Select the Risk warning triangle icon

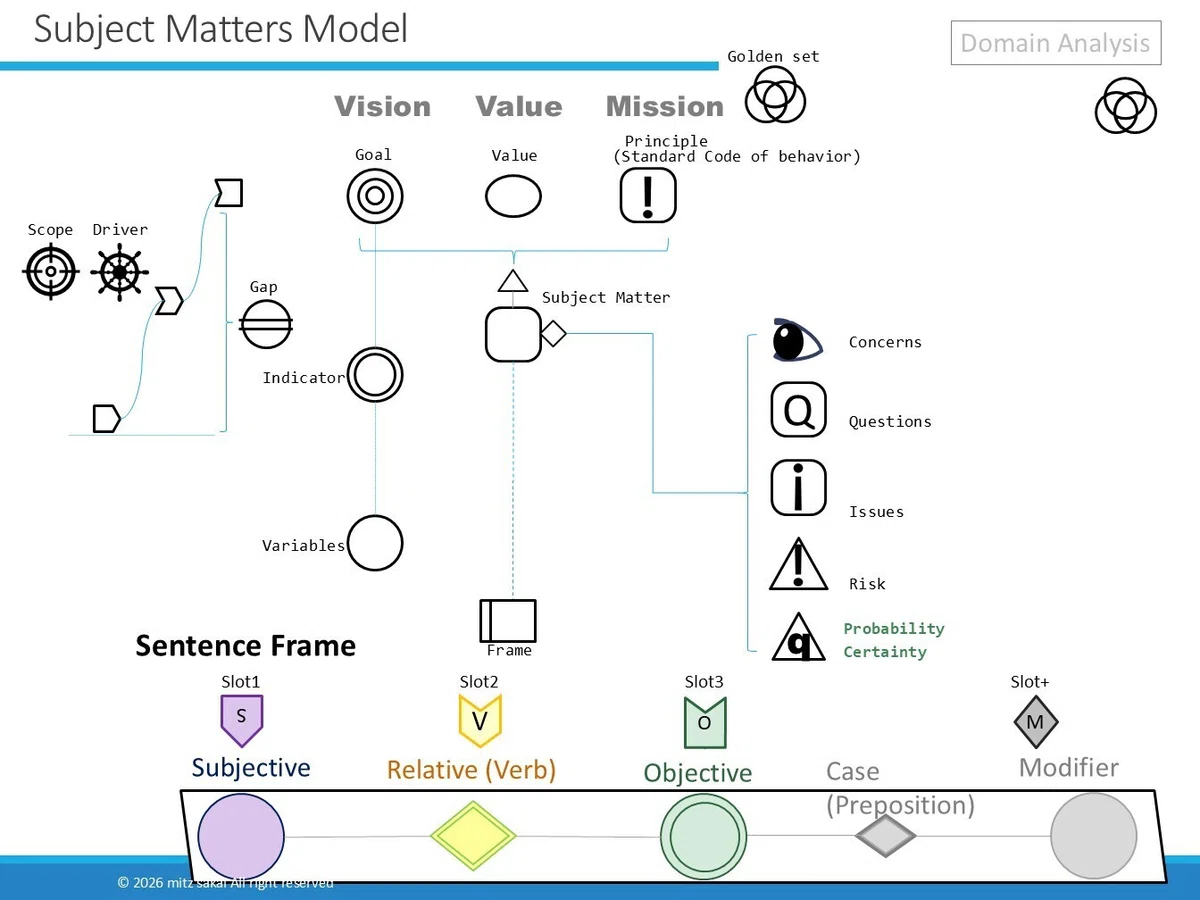798,565
